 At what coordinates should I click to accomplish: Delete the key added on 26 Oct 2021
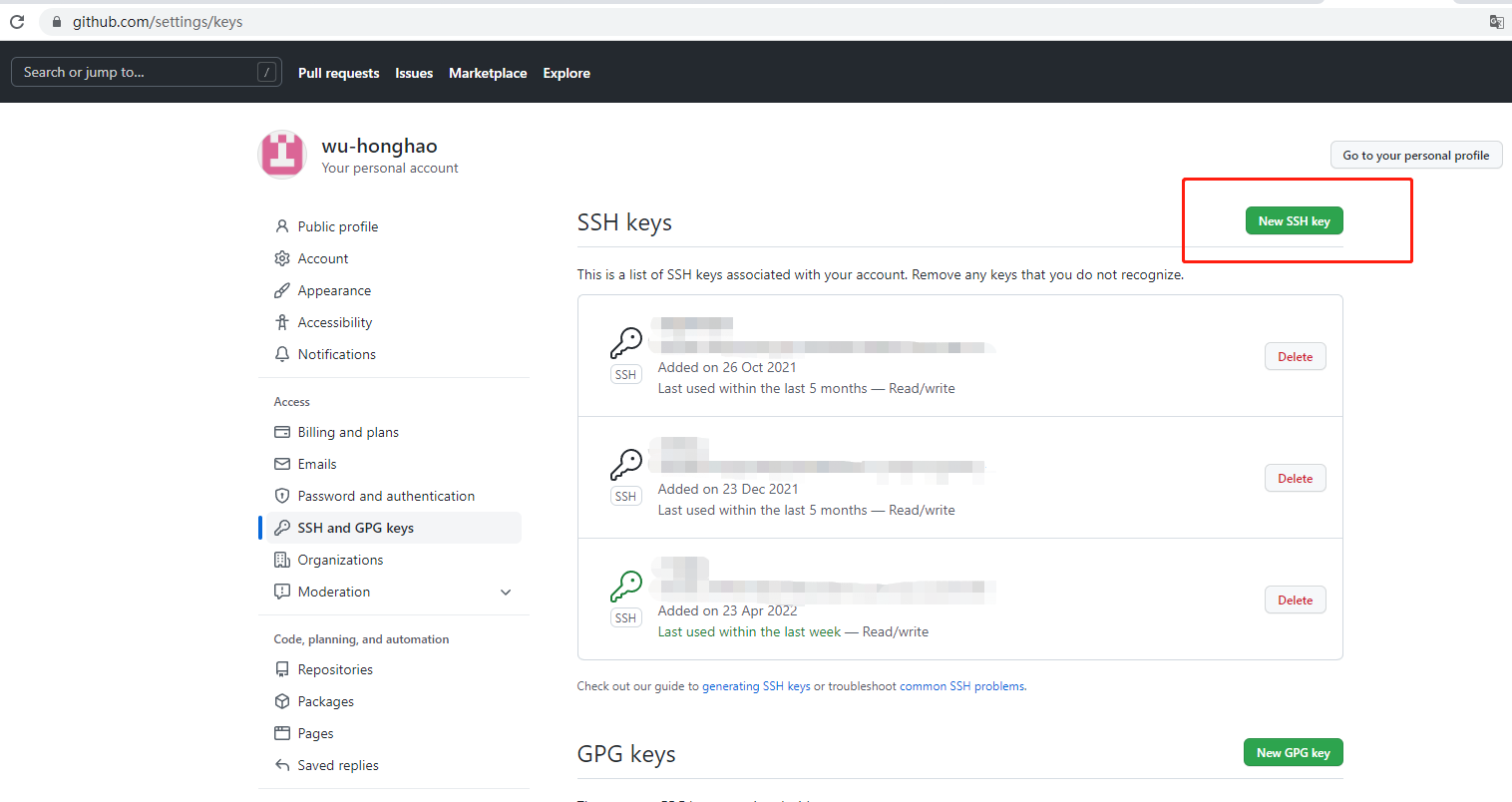click(x=1296, y=356)
